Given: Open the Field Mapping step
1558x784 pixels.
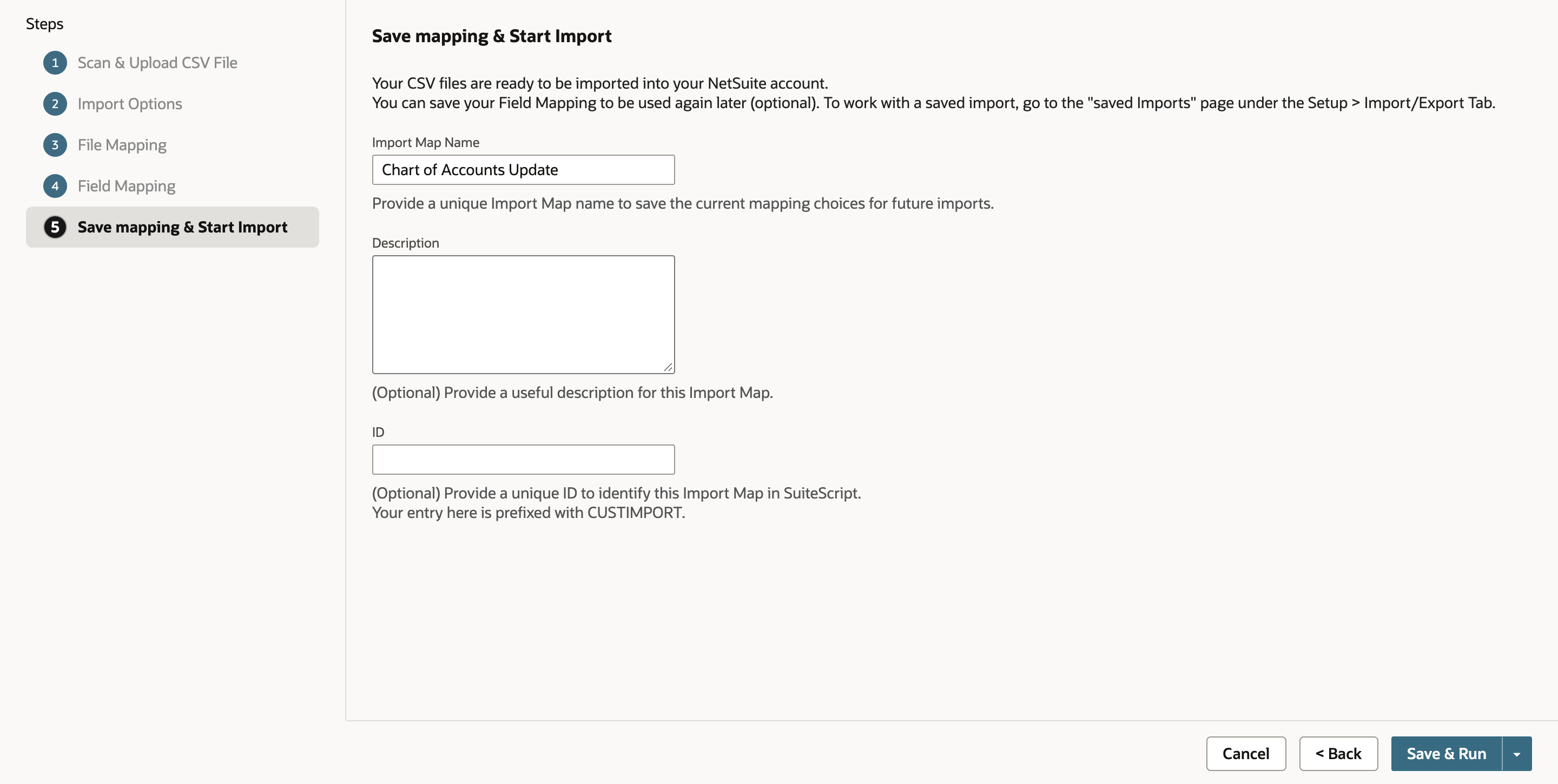Looking at the screenshot, I should 127,186.
